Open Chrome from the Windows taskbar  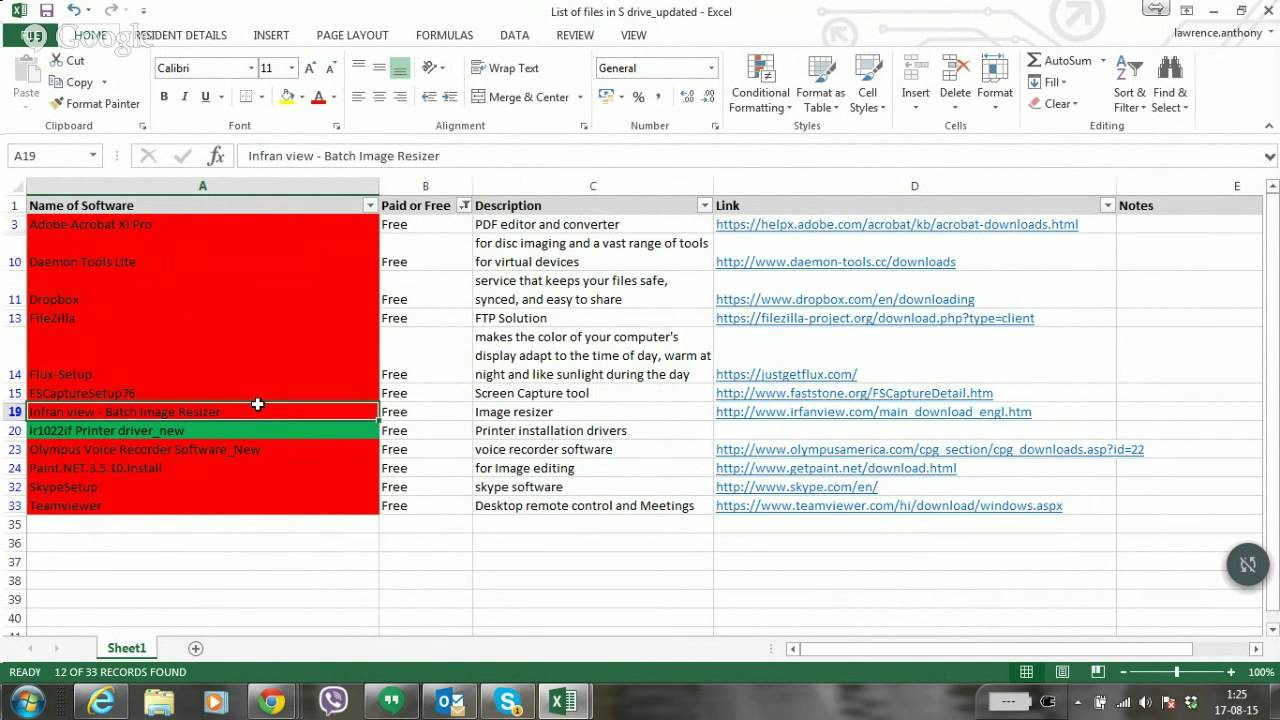(x=271, y=702)
